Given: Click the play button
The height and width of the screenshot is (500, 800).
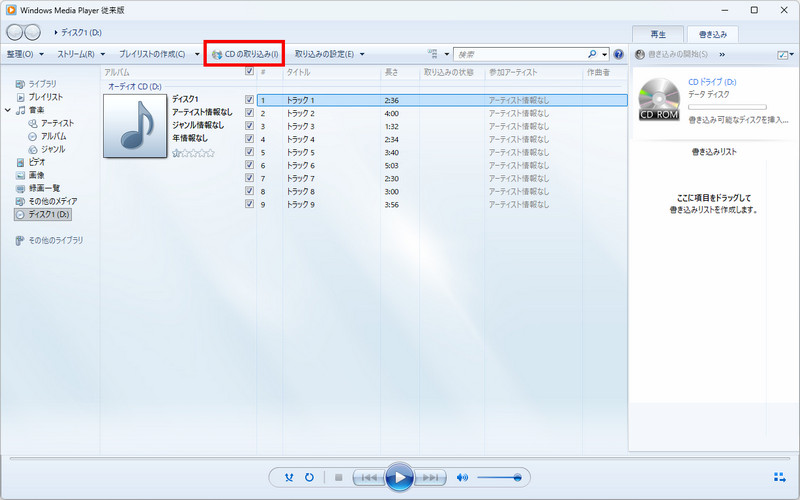Looking at the screenshot, I should coord(399,478).
